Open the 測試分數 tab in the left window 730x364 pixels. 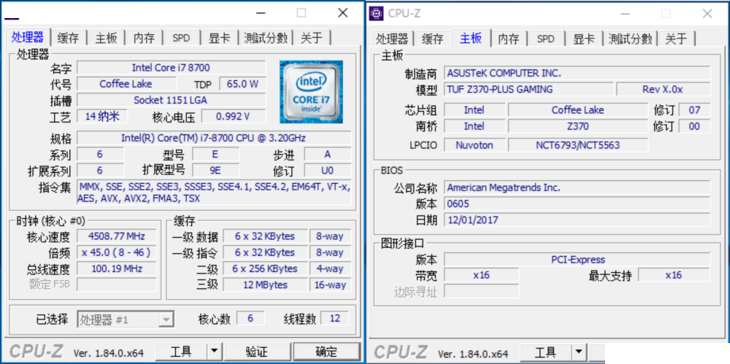266,38
